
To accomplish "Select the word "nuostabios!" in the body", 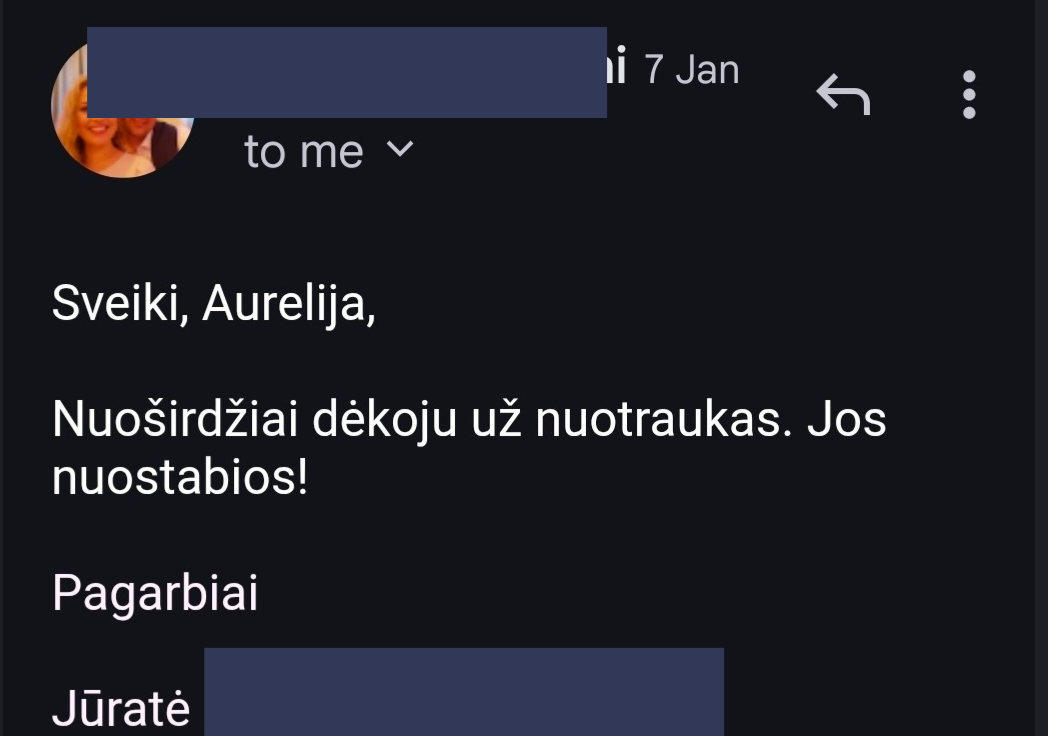I will click(x=180, y=477).
